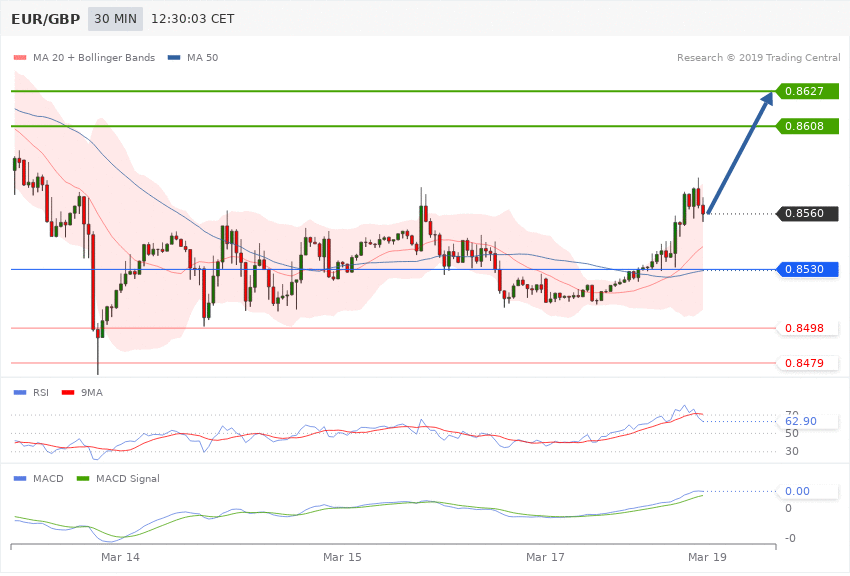Click the pink MA 20 legend swatch
Image resolution: width=850 pixels, height=576 pixels.
(x=20, y=57)
